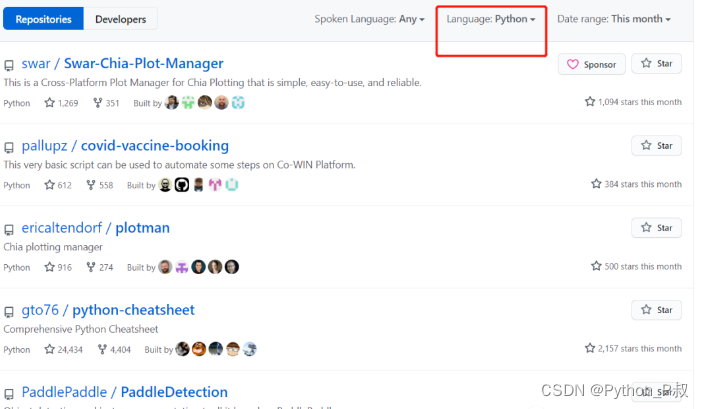704x409 pixels.
Task: Click fork count icon for covid-vaccine-booking
Action: [x=91, y=185]
